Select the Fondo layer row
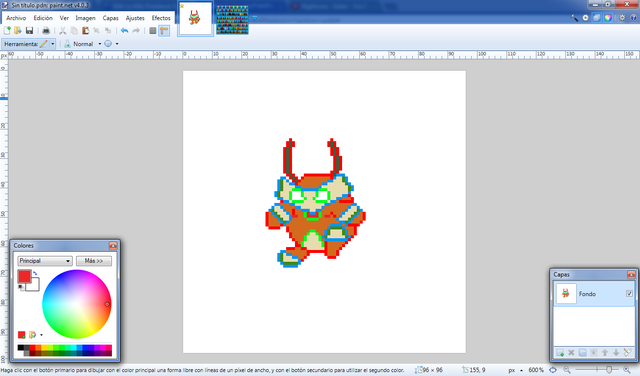 [594, 294]
